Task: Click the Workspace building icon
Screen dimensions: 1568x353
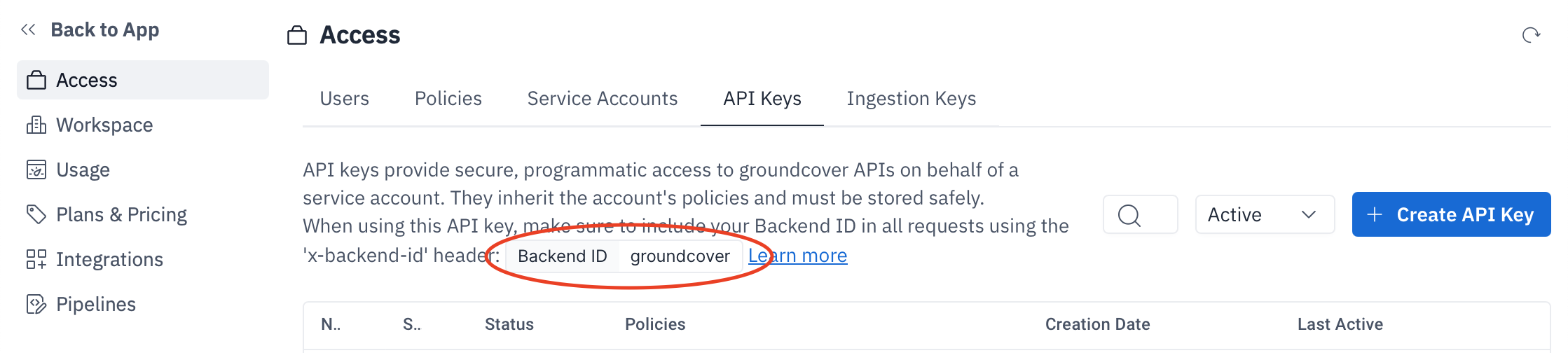Action: [36, 125]
